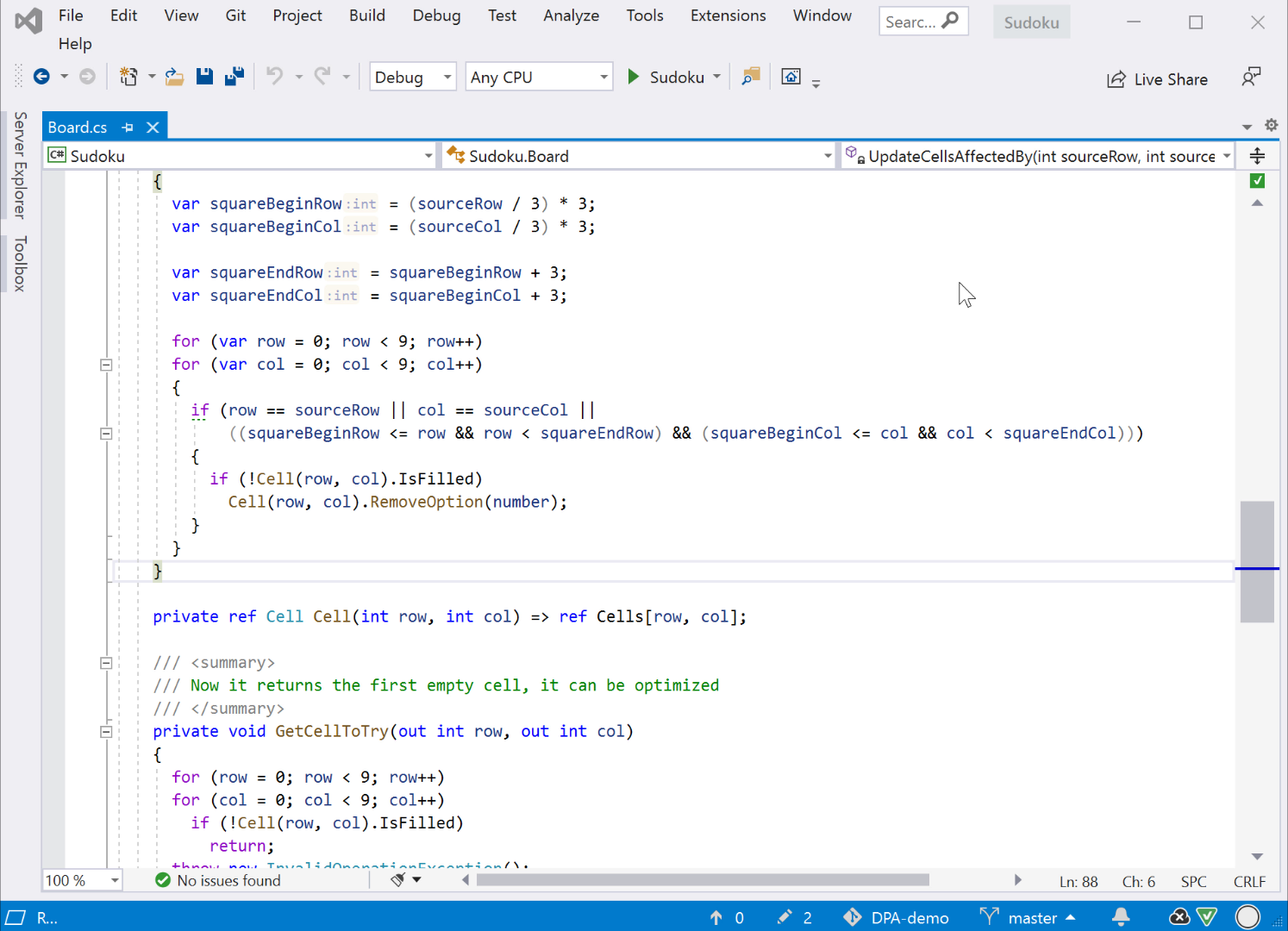Click the Save All icon

click(234, 77)
